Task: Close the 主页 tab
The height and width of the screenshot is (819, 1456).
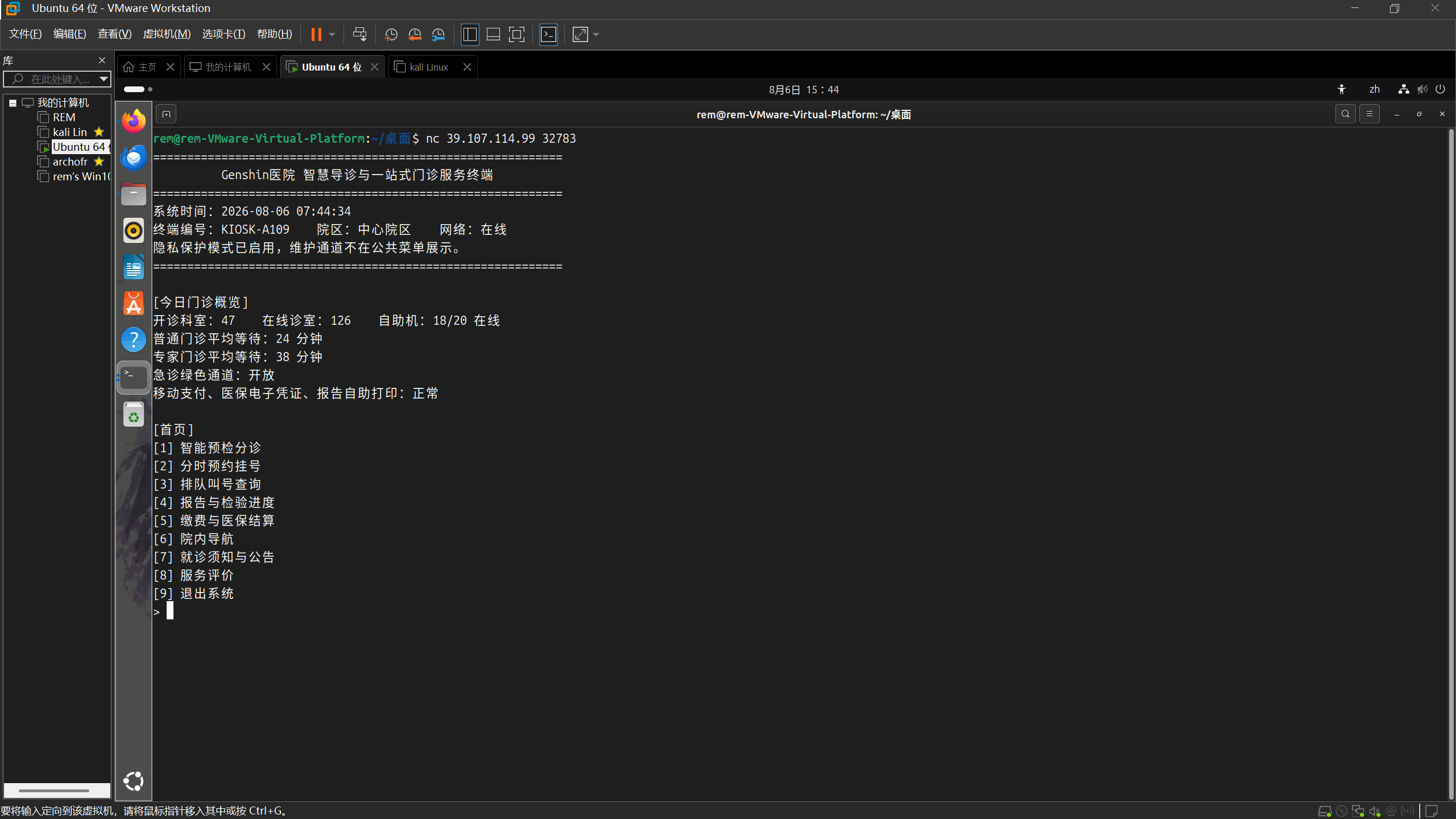Action: (170, 67)
